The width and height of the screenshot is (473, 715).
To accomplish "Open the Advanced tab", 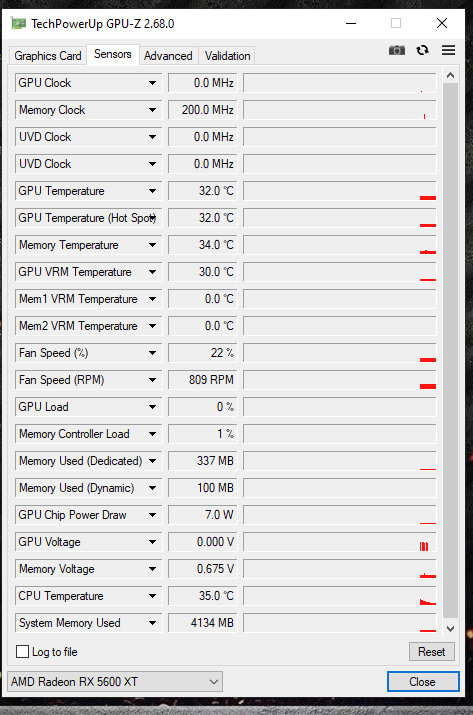I will pyautogui.click(x=168, y=56).
